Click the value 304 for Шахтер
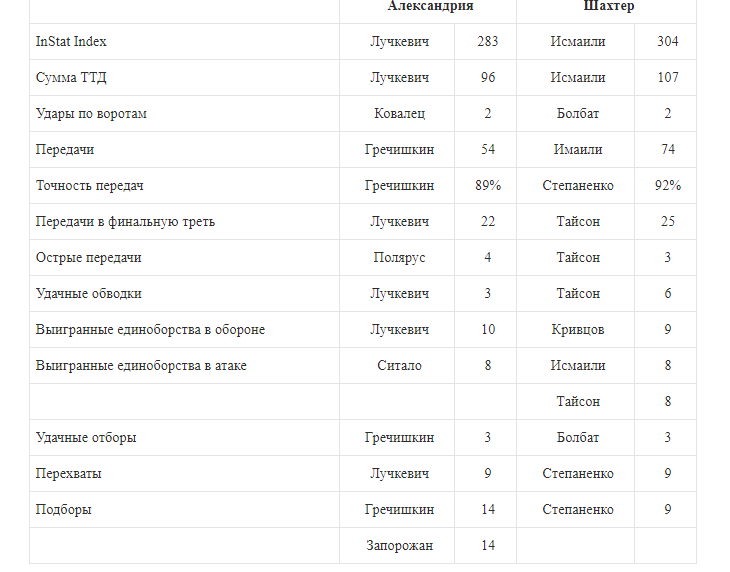Viewport: 730px width, 572px height. [668, 42]
